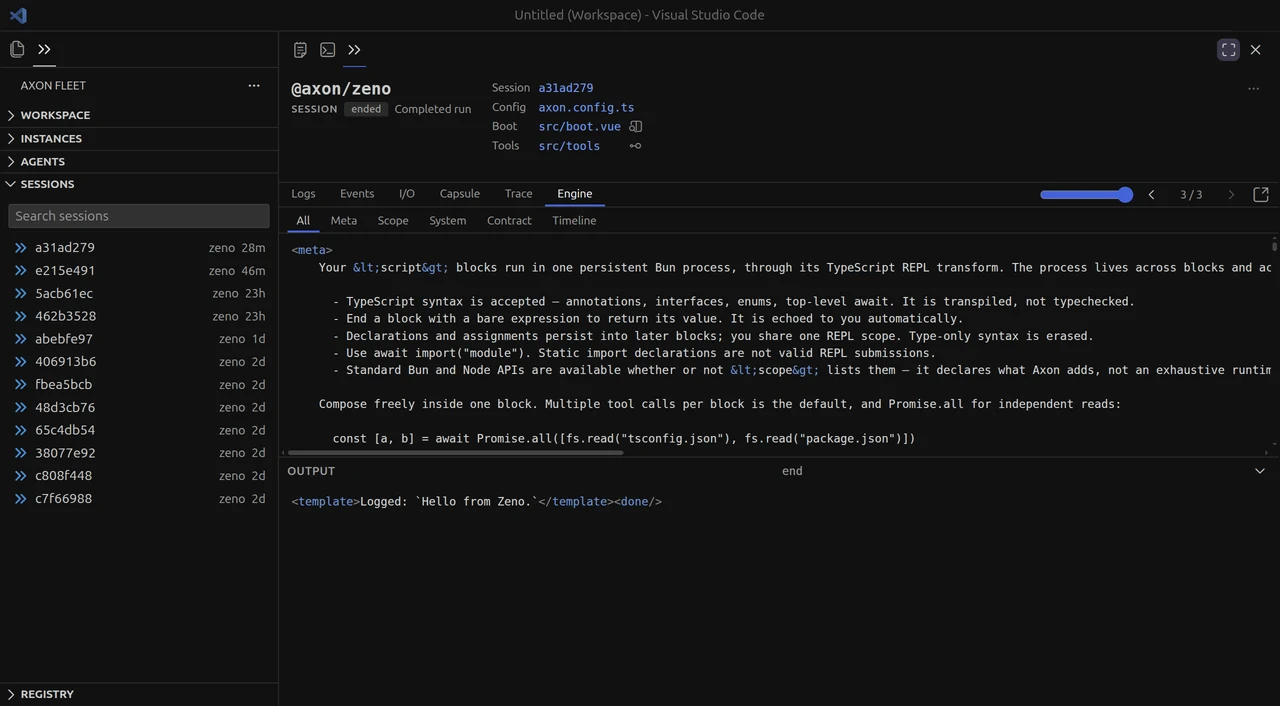
Task: Switch to the Events tab
Action: [357, 194]
